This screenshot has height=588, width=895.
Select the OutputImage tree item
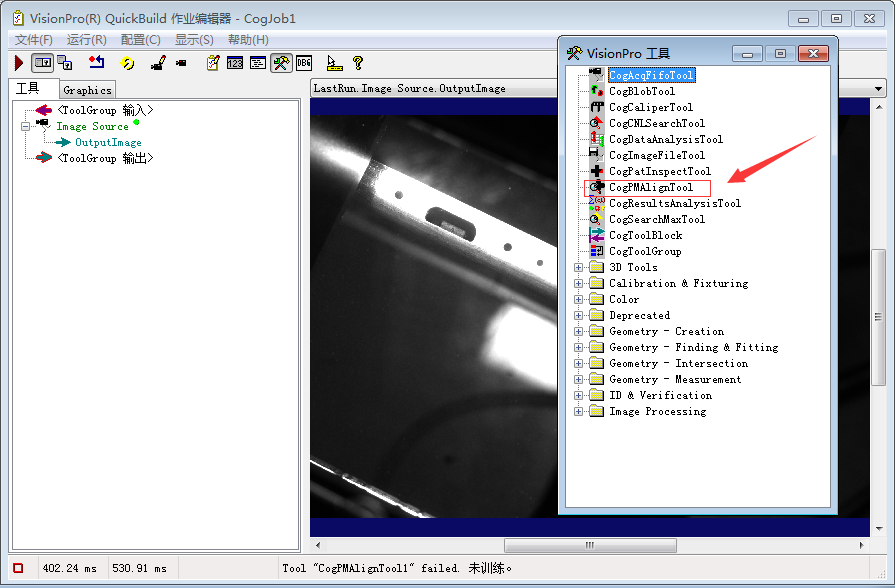click(108, 142)
